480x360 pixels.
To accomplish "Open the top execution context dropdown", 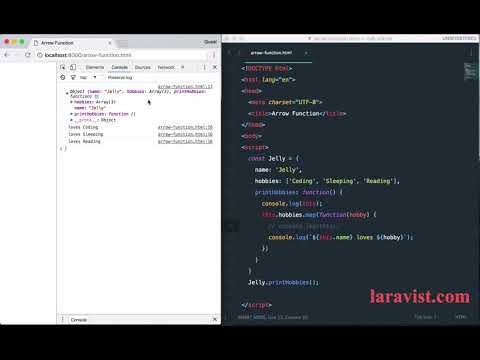I will (88, 77).
